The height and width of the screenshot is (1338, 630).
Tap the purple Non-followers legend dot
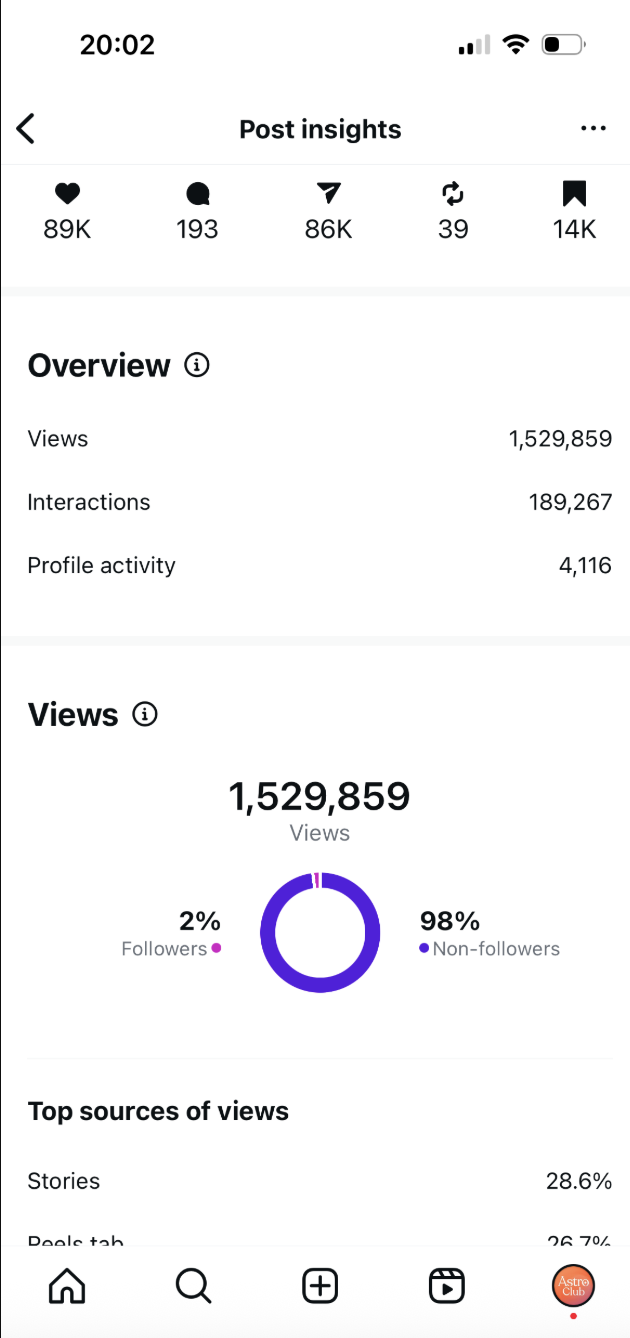tap(424, 948)
